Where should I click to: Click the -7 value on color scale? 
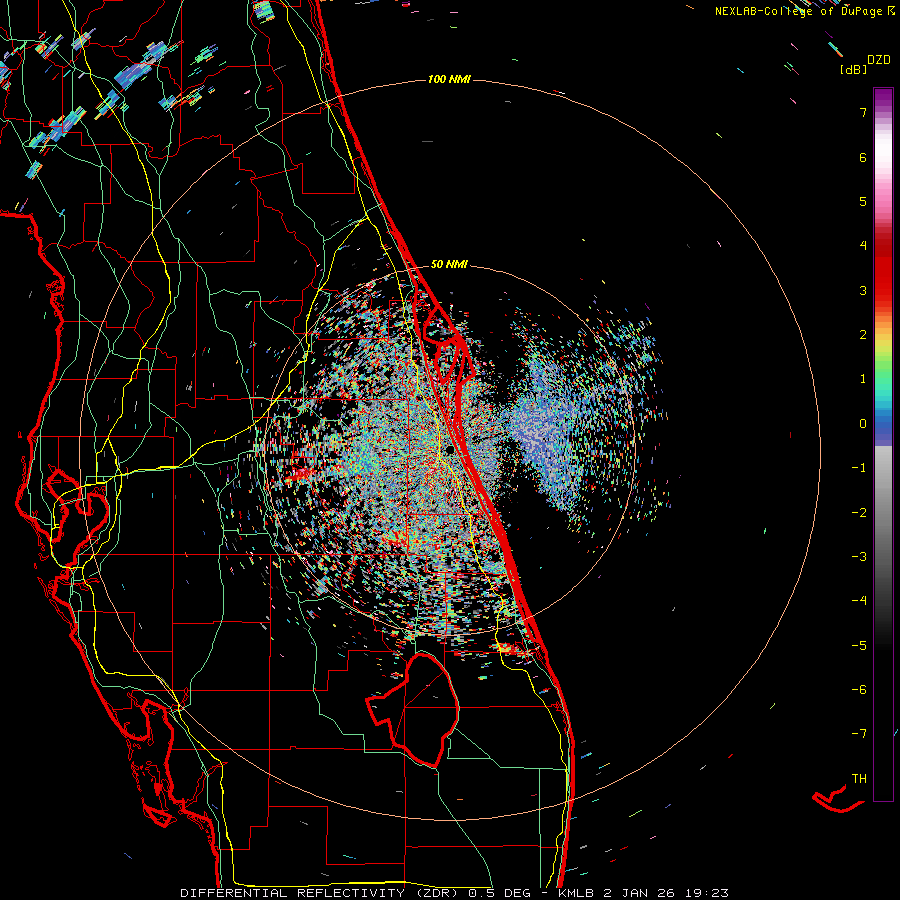click(859, 734)
